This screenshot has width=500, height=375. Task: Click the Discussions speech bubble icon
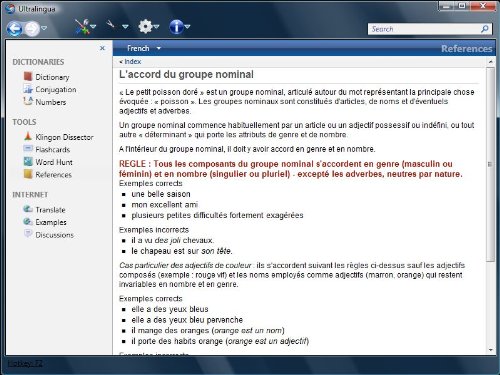[28, 234]
